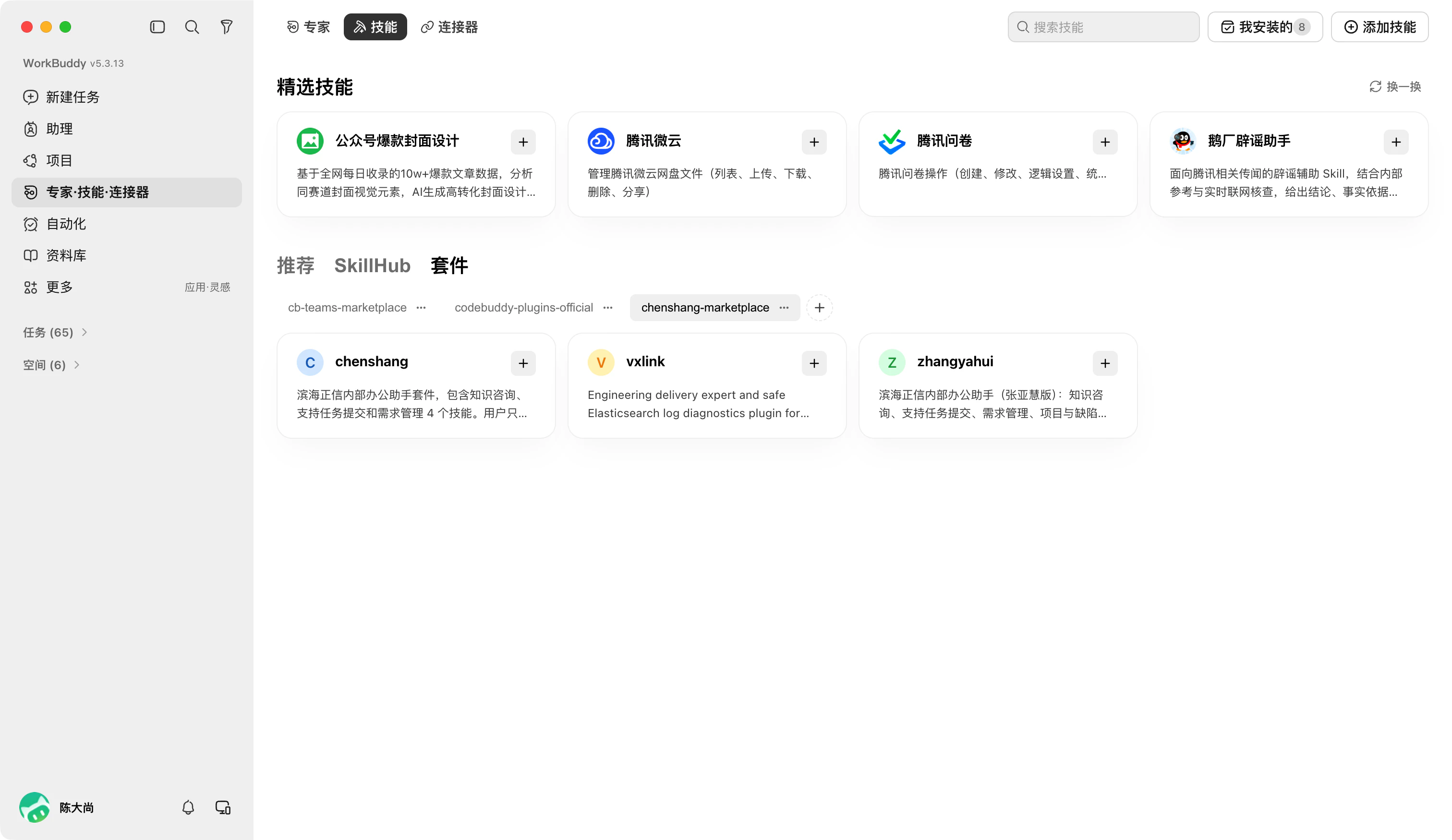Select chenshang-marketplace source

[x=705, y=308]
